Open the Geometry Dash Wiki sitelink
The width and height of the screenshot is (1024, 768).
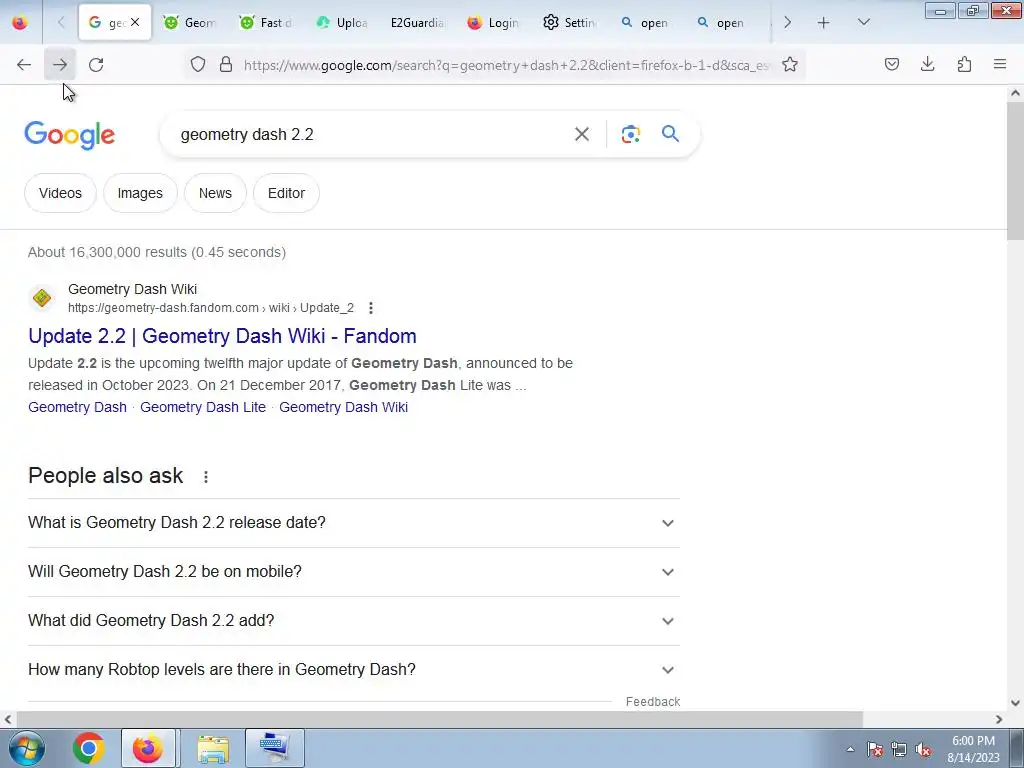(x=344, y=408)
